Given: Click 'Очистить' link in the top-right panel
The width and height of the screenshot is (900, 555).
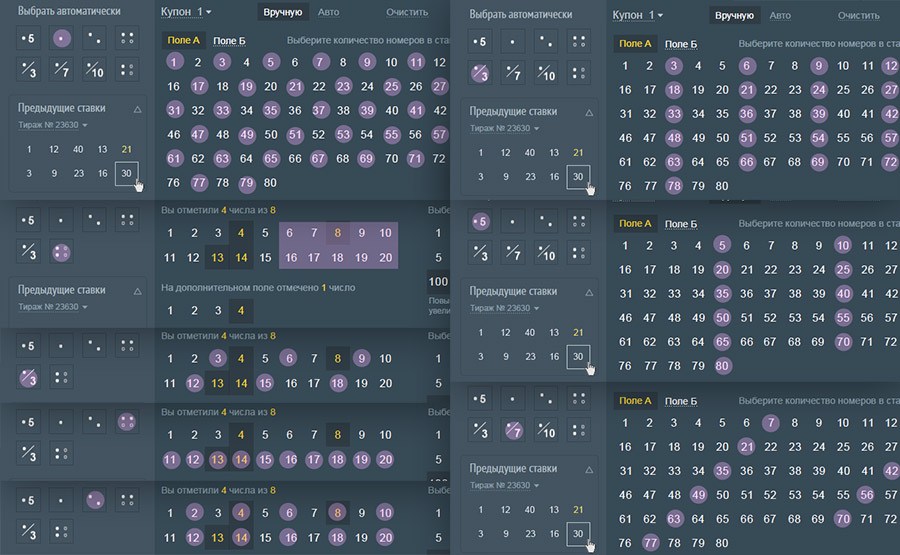Looking at the screenshot, I should pos(858,15).
